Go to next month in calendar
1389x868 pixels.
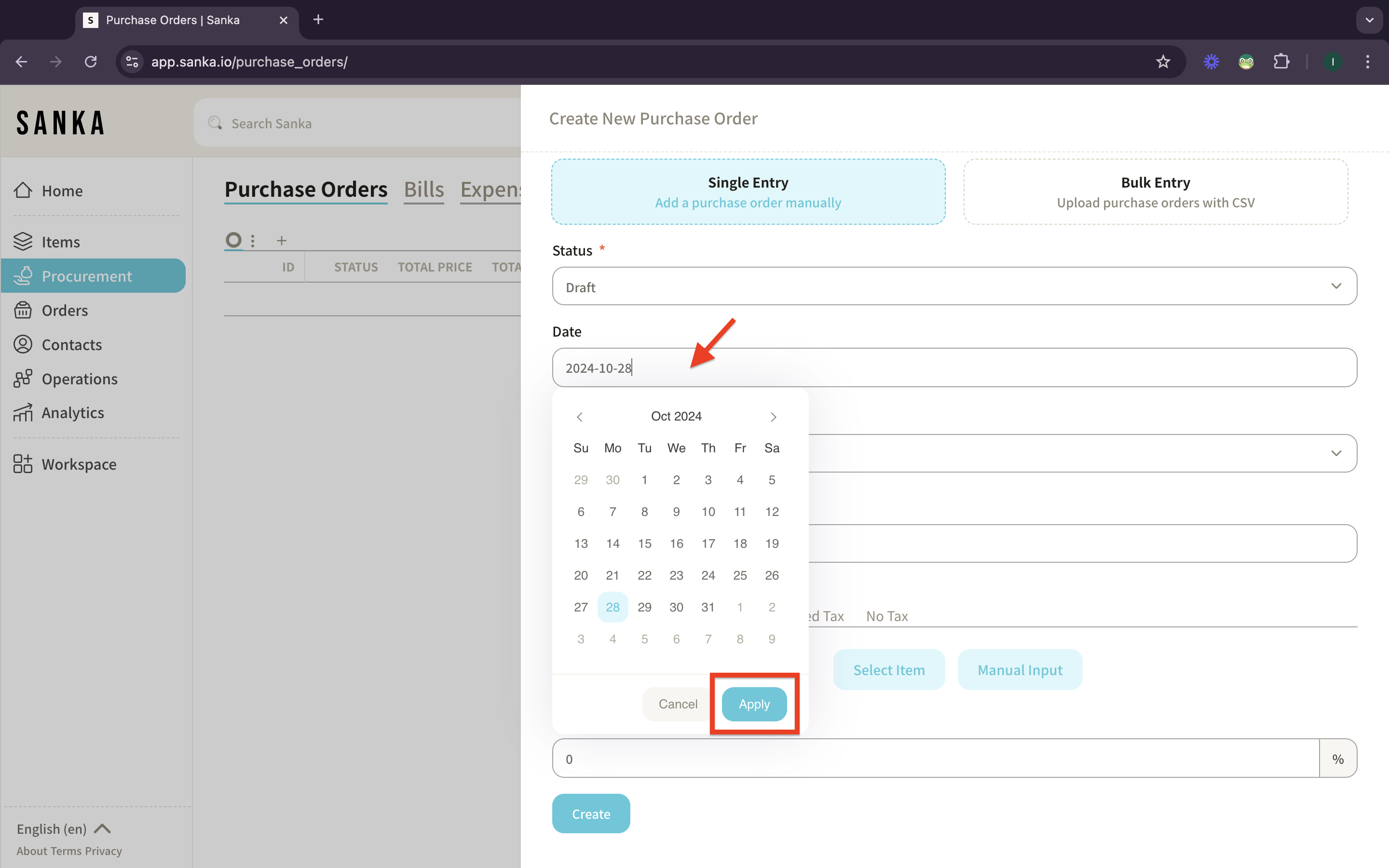pyautogui.click(x=773, y=417)
